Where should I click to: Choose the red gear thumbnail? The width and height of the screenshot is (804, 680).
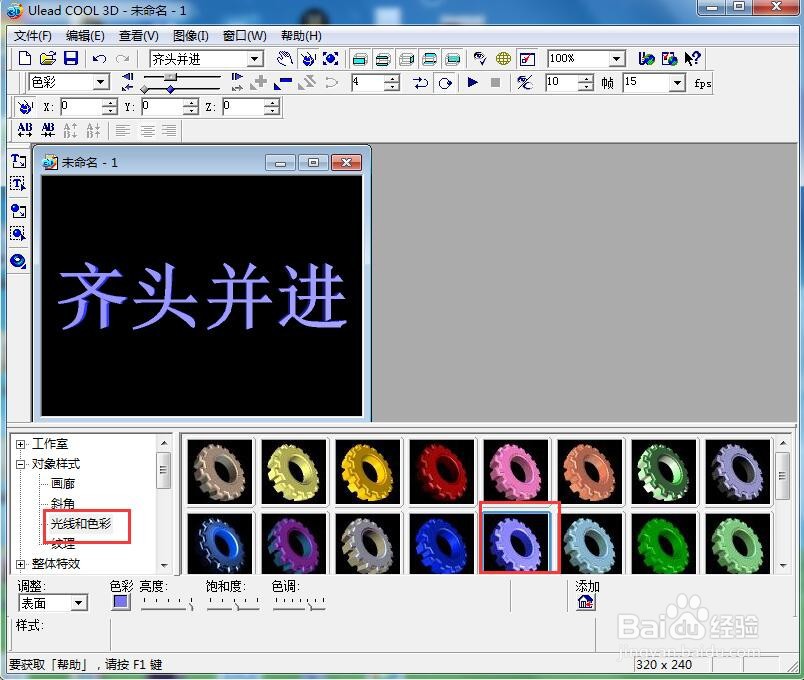[x=442, y=472]
